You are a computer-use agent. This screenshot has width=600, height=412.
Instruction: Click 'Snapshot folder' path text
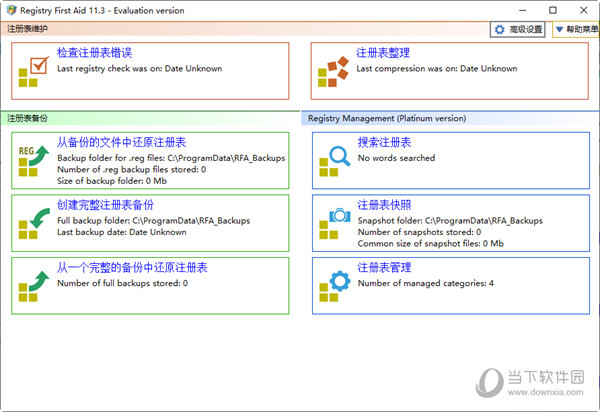coord(450,221)
